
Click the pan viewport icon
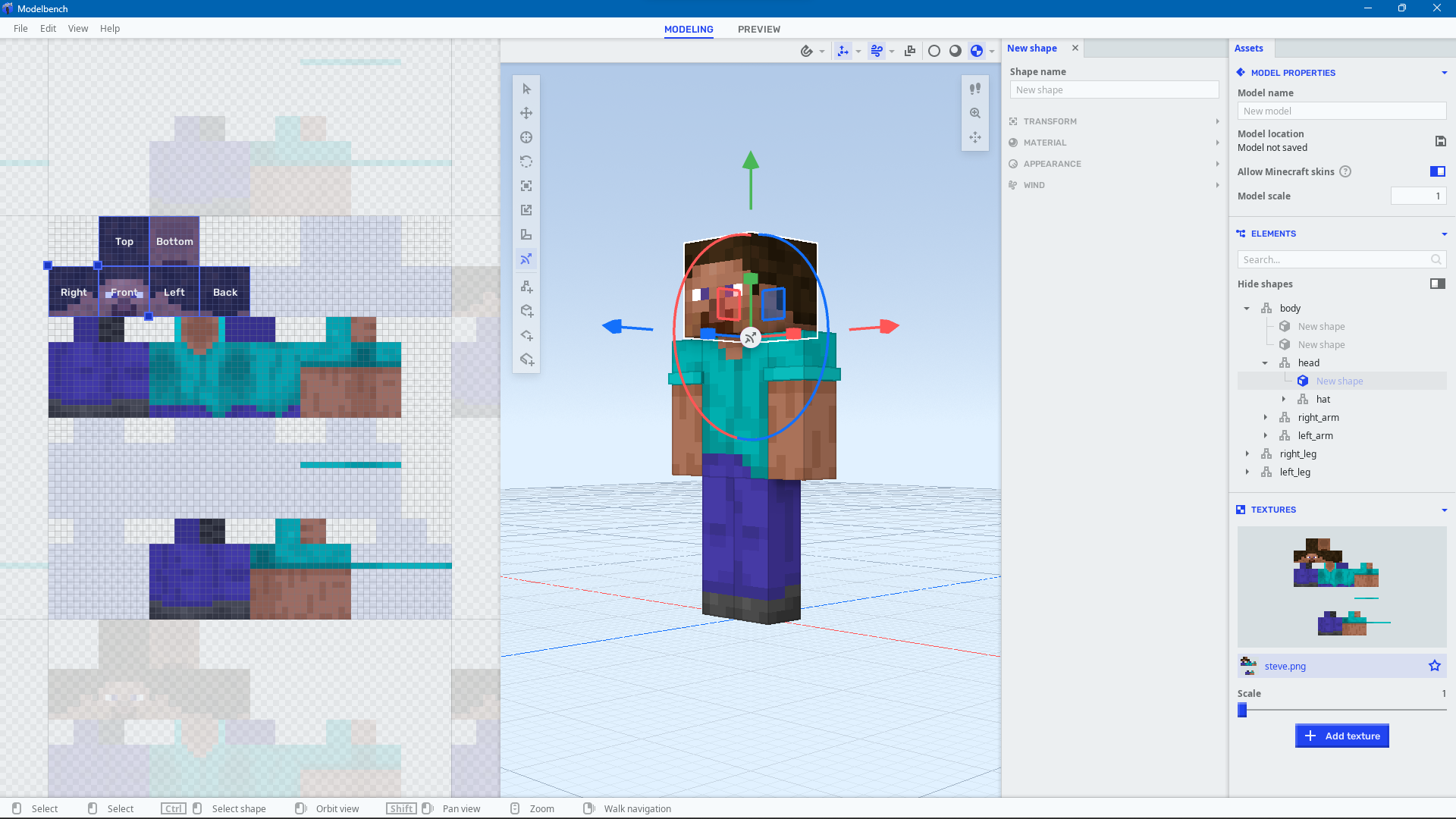975,137
